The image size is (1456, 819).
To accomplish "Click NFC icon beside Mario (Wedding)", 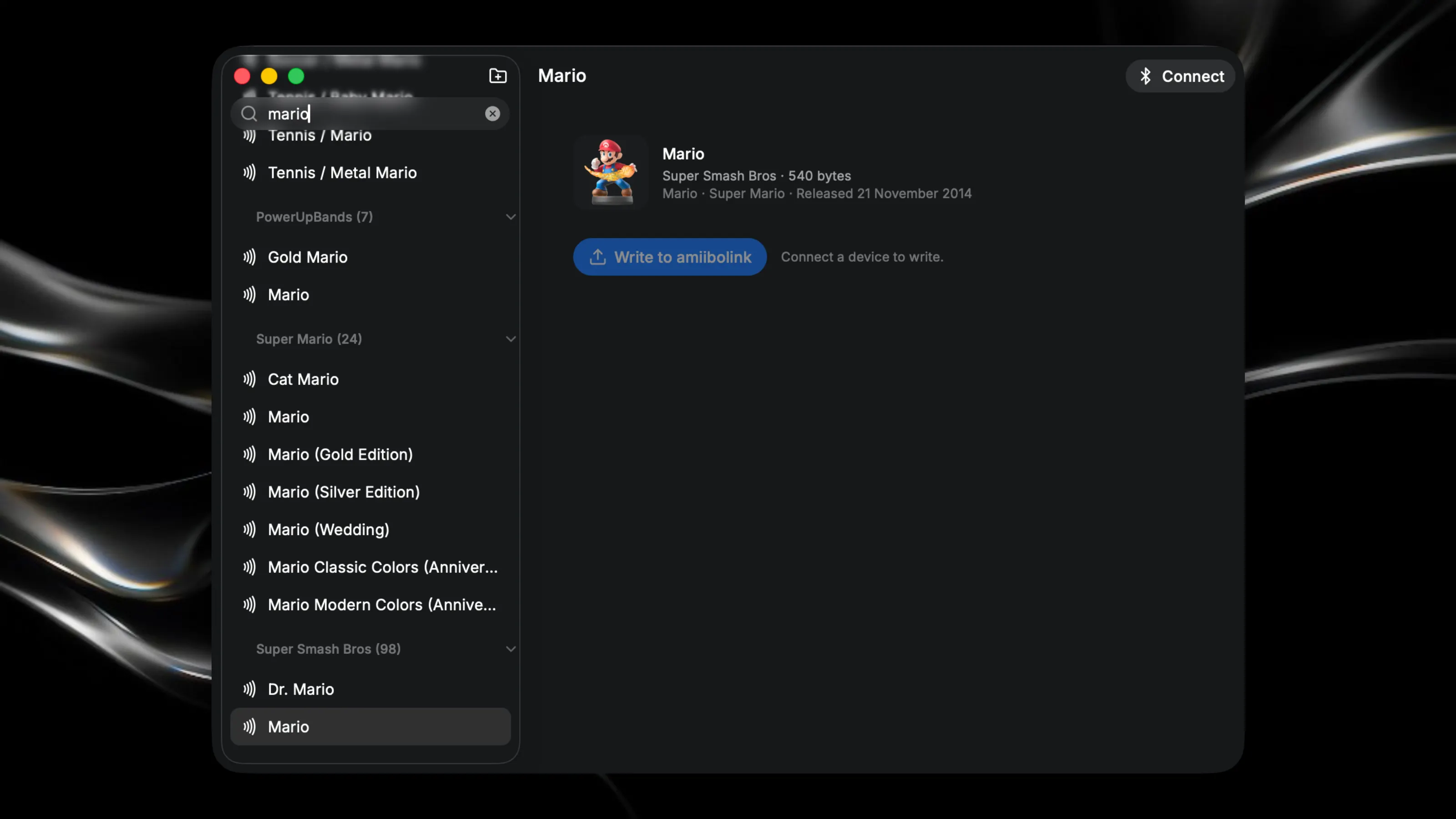I will pyautogui.click(x=249, y=530).
